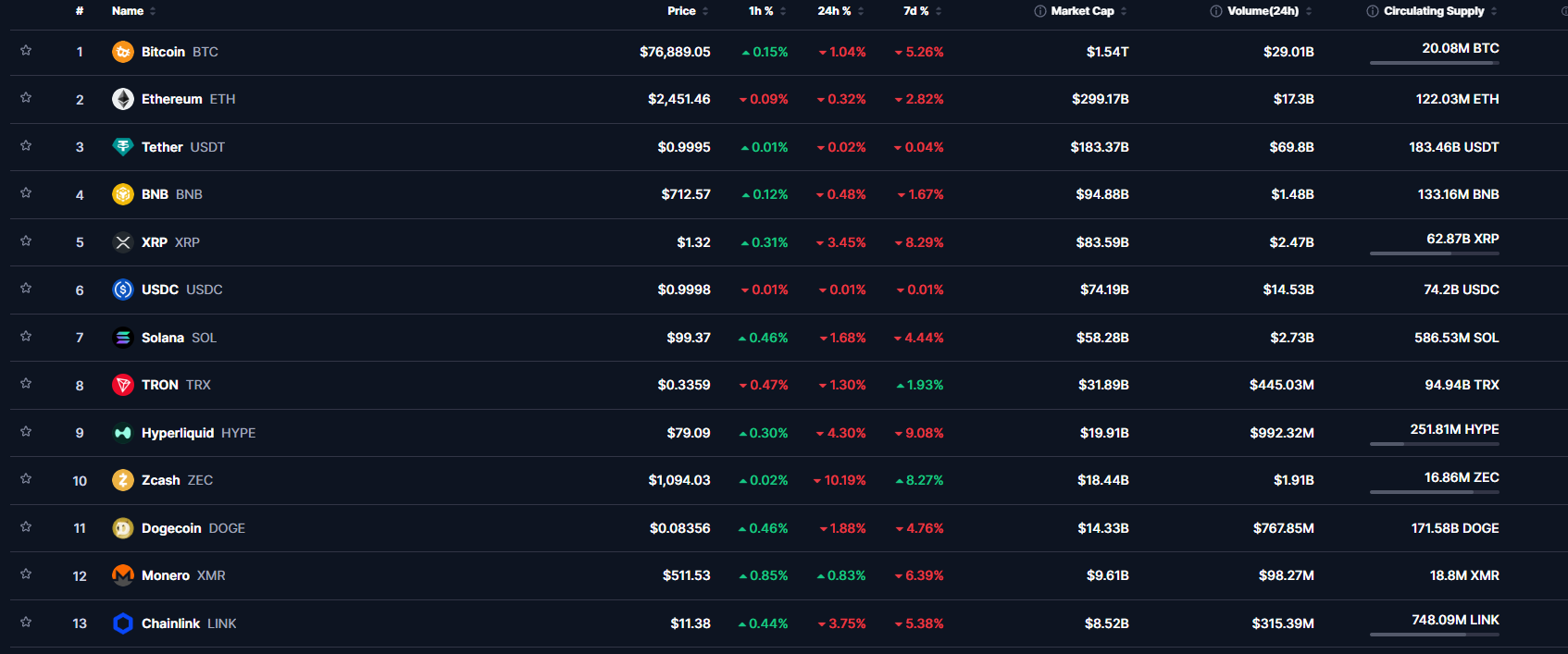
Task: Click the Volume(24h) info icon
Action: (1216, 11)
